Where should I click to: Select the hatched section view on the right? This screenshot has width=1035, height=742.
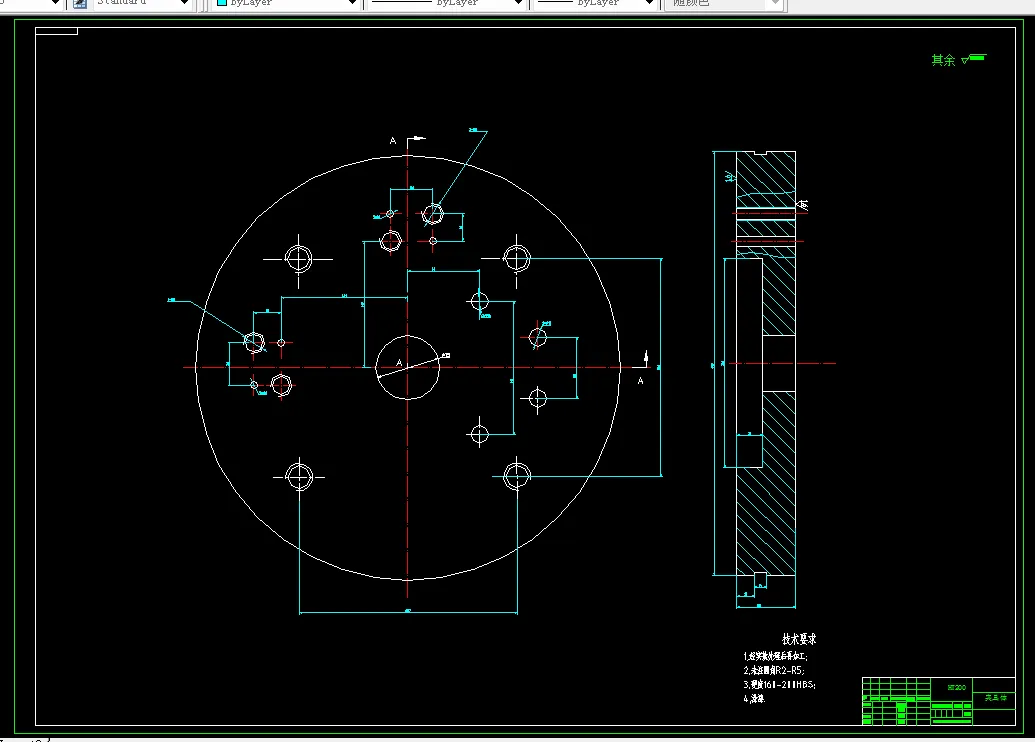click(766, 364)
